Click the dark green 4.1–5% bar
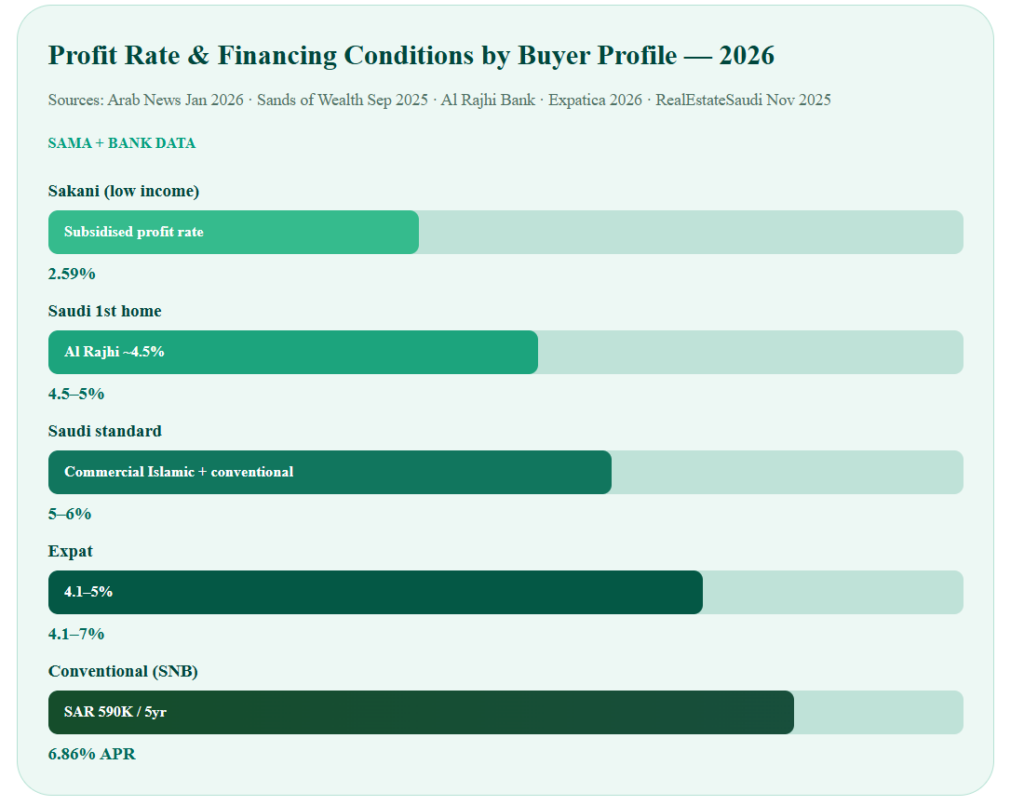The width and height of the screenshot is (1024, 805). (376, 592)
